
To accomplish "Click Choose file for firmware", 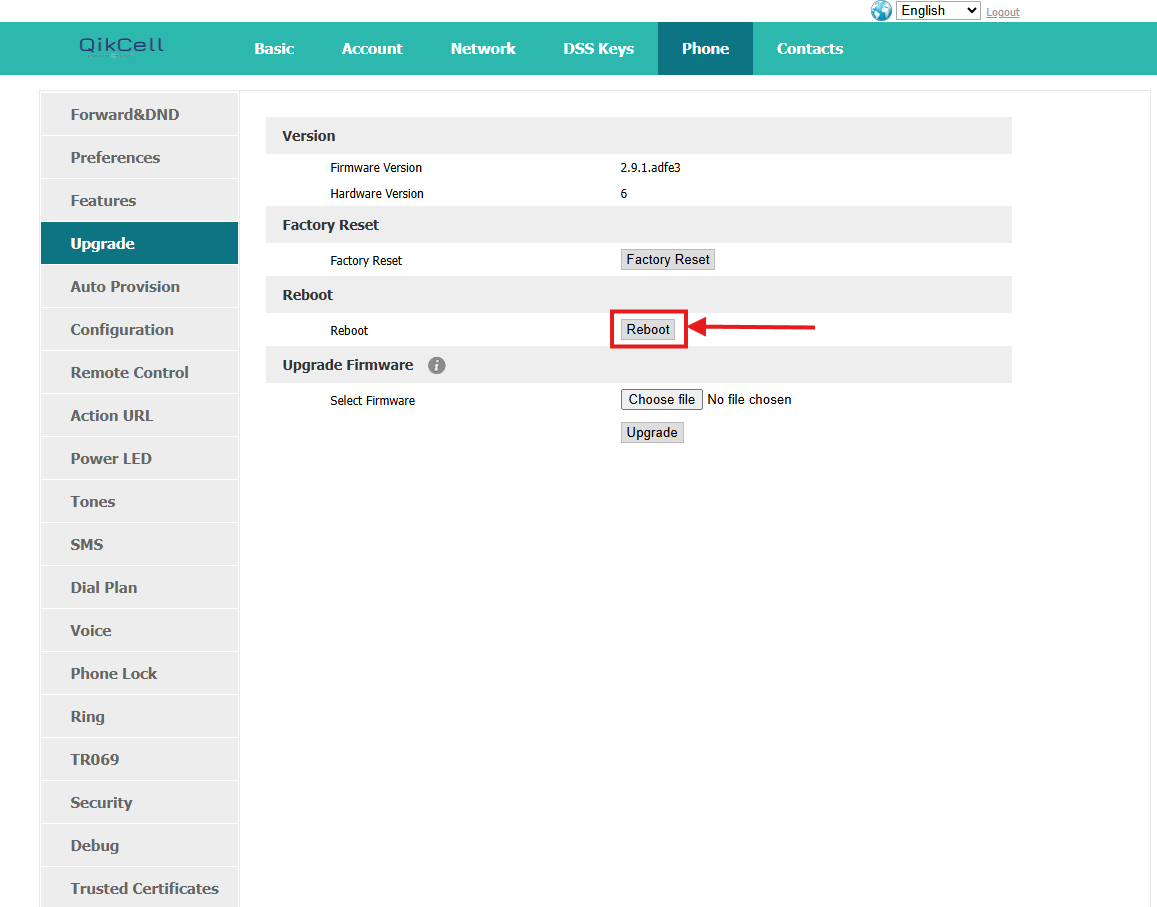I will (x=661, y=400).
